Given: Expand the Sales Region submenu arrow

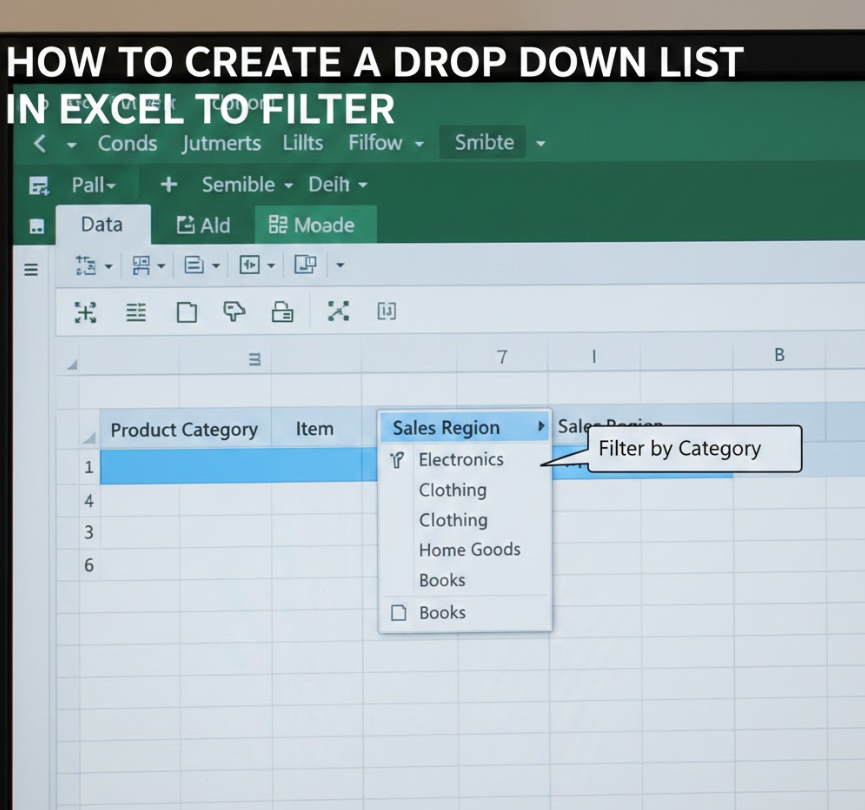Looking at the screenshot, I should tap(541, 427).
